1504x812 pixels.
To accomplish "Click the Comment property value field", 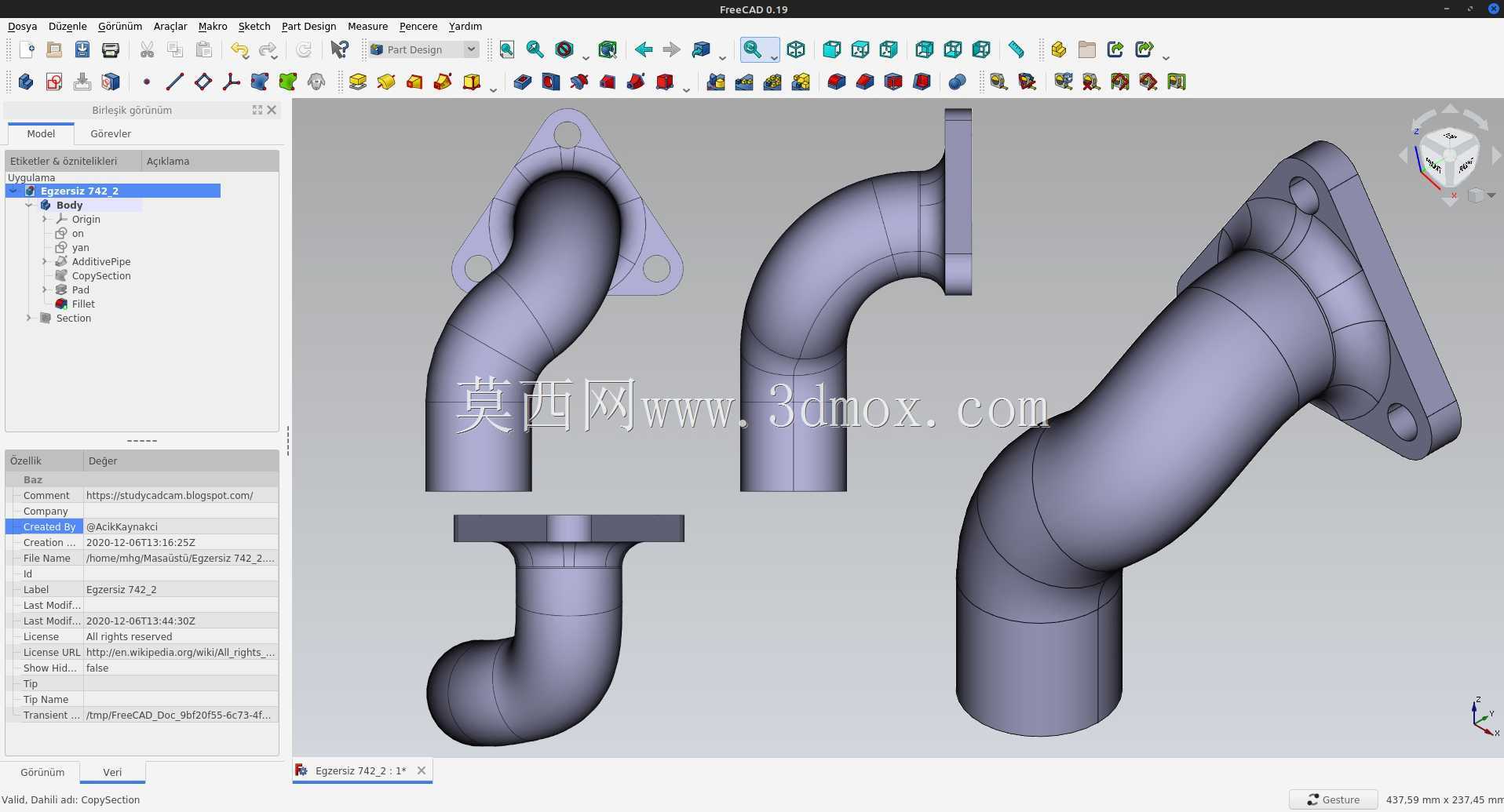I will coord(181,495).
